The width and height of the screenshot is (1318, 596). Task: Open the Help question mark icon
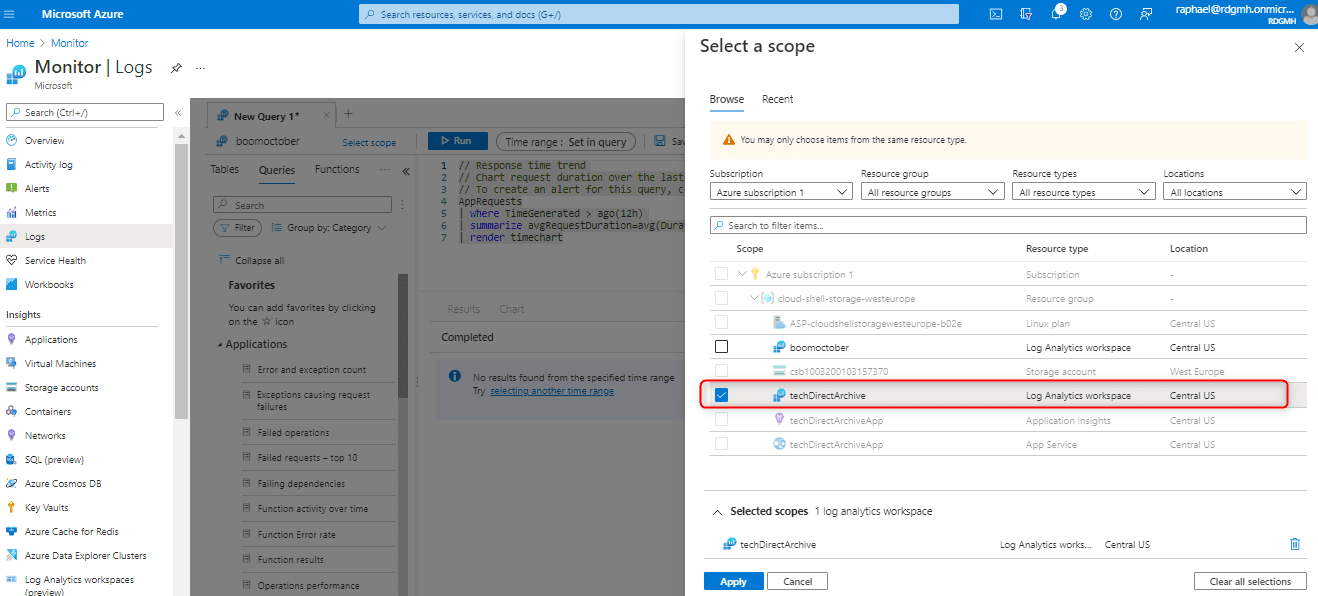tap(1116, 14)
